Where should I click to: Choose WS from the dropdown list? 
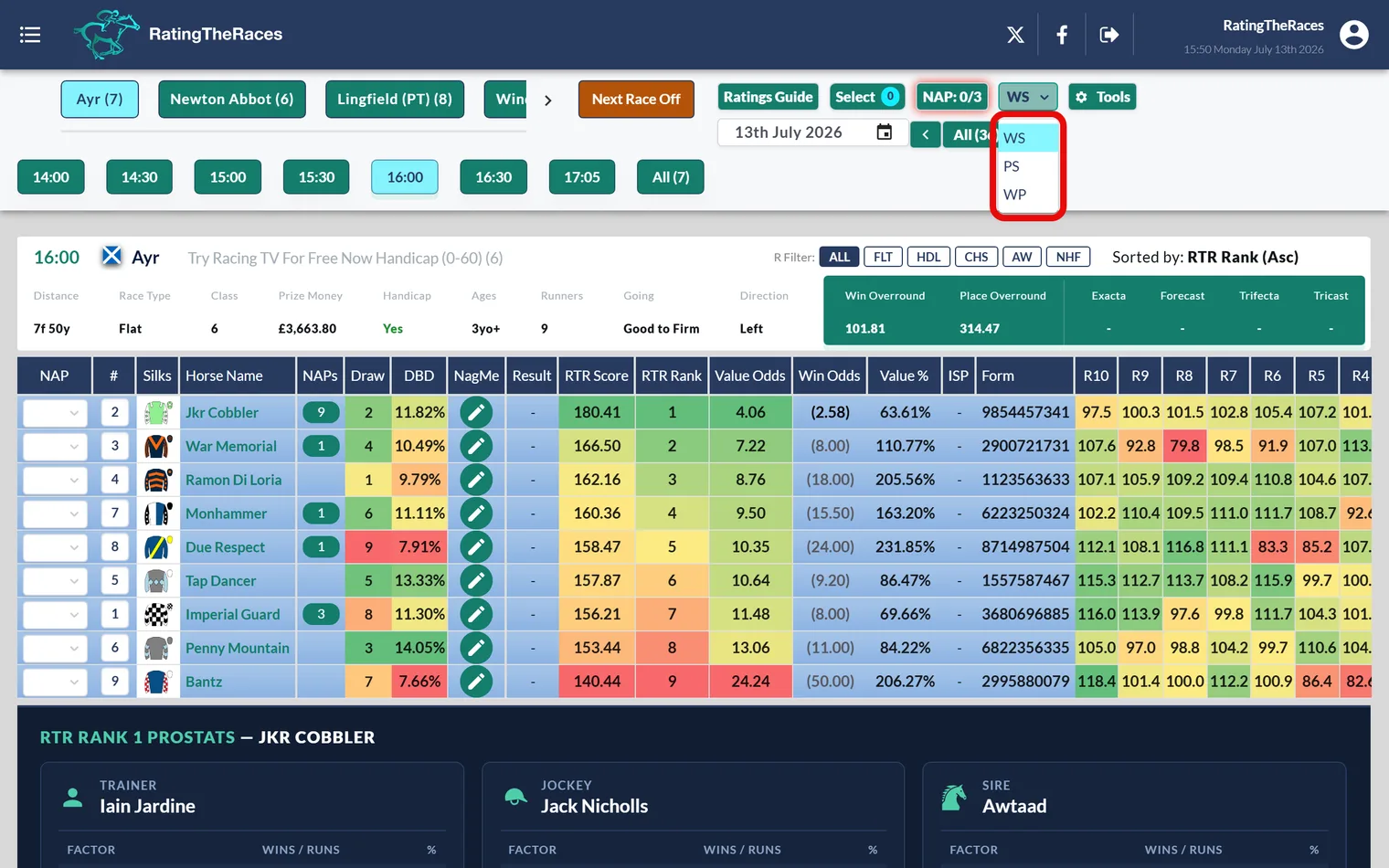point(1028,138)
